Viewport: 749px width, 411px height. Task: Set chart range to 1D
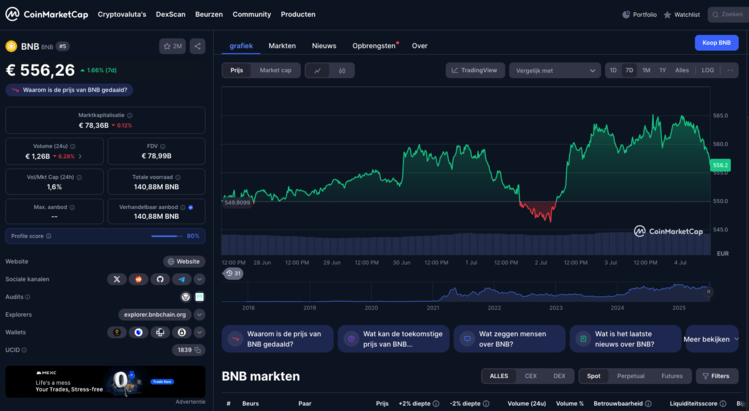pyautogui.click(x=613, y=70)
